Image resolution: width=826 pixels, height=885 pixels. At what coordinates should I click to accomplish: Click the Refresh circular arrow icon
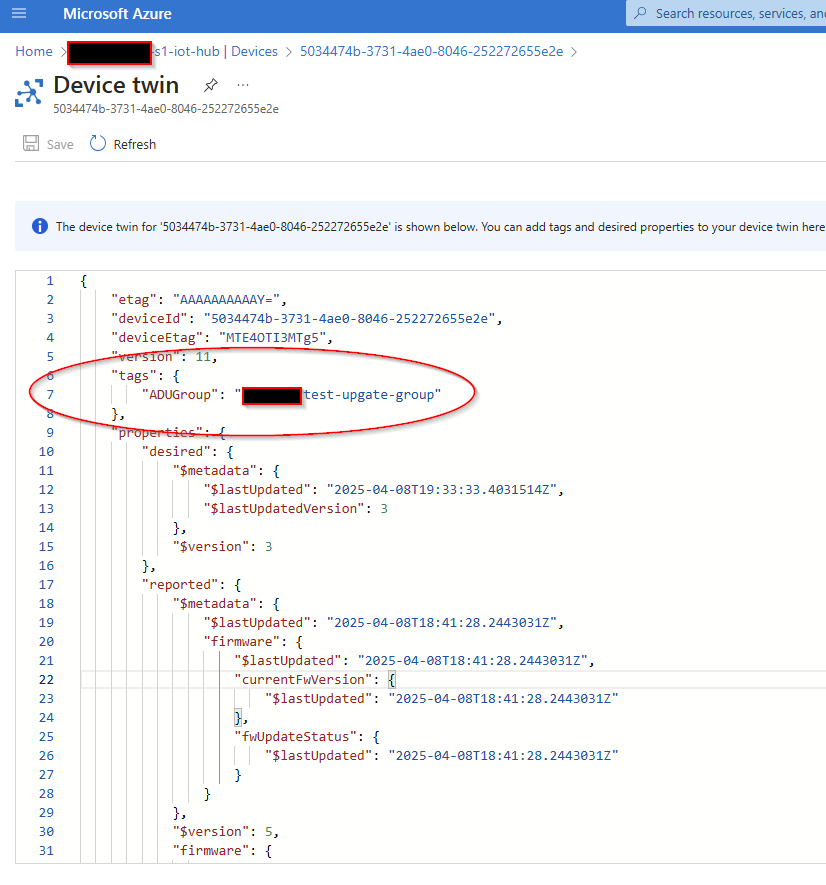pos(98,143)
